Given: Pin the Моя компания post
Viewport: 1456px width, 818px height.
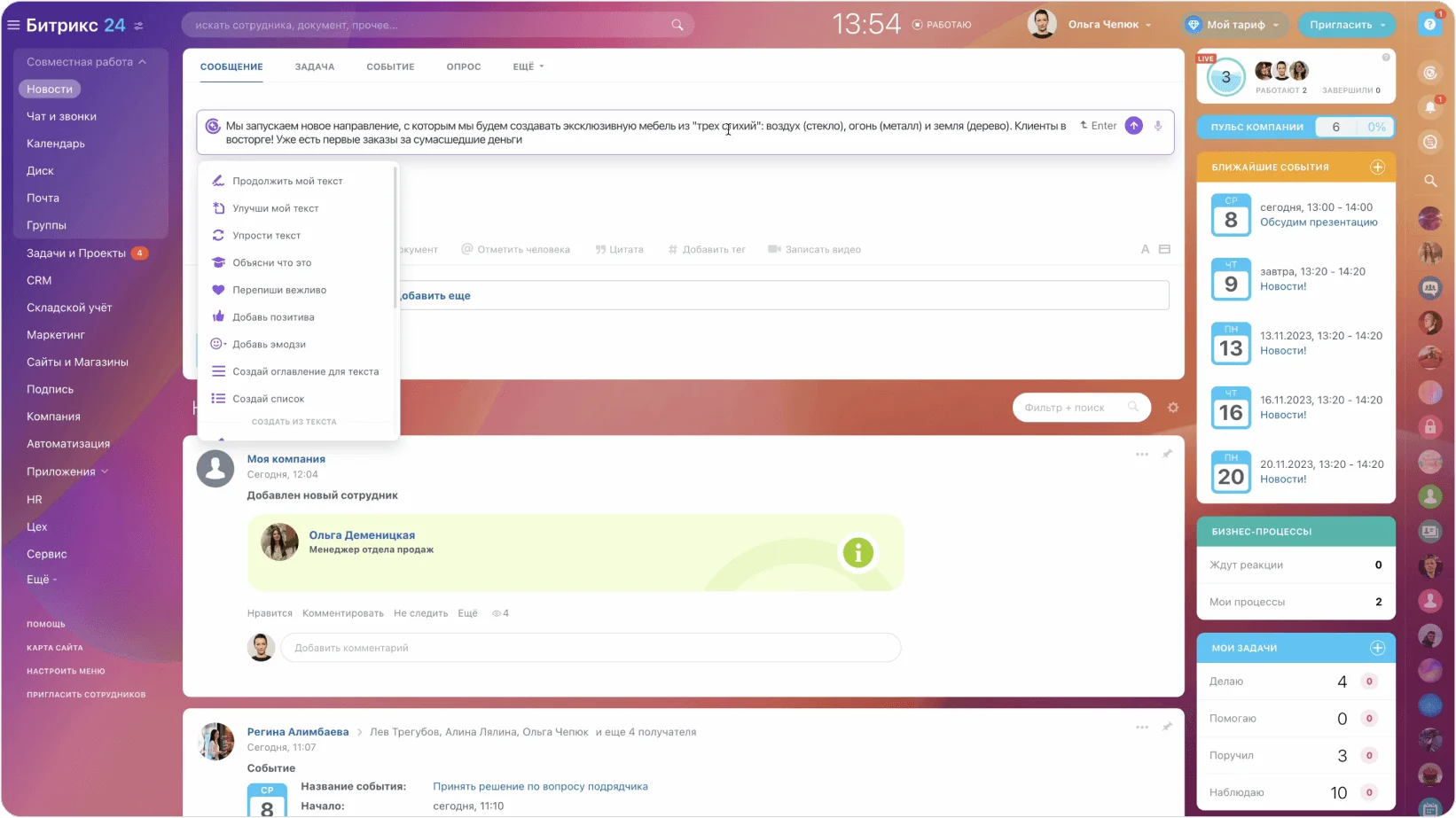Looking at the screenshot, I should click(x=1167, y=454).
